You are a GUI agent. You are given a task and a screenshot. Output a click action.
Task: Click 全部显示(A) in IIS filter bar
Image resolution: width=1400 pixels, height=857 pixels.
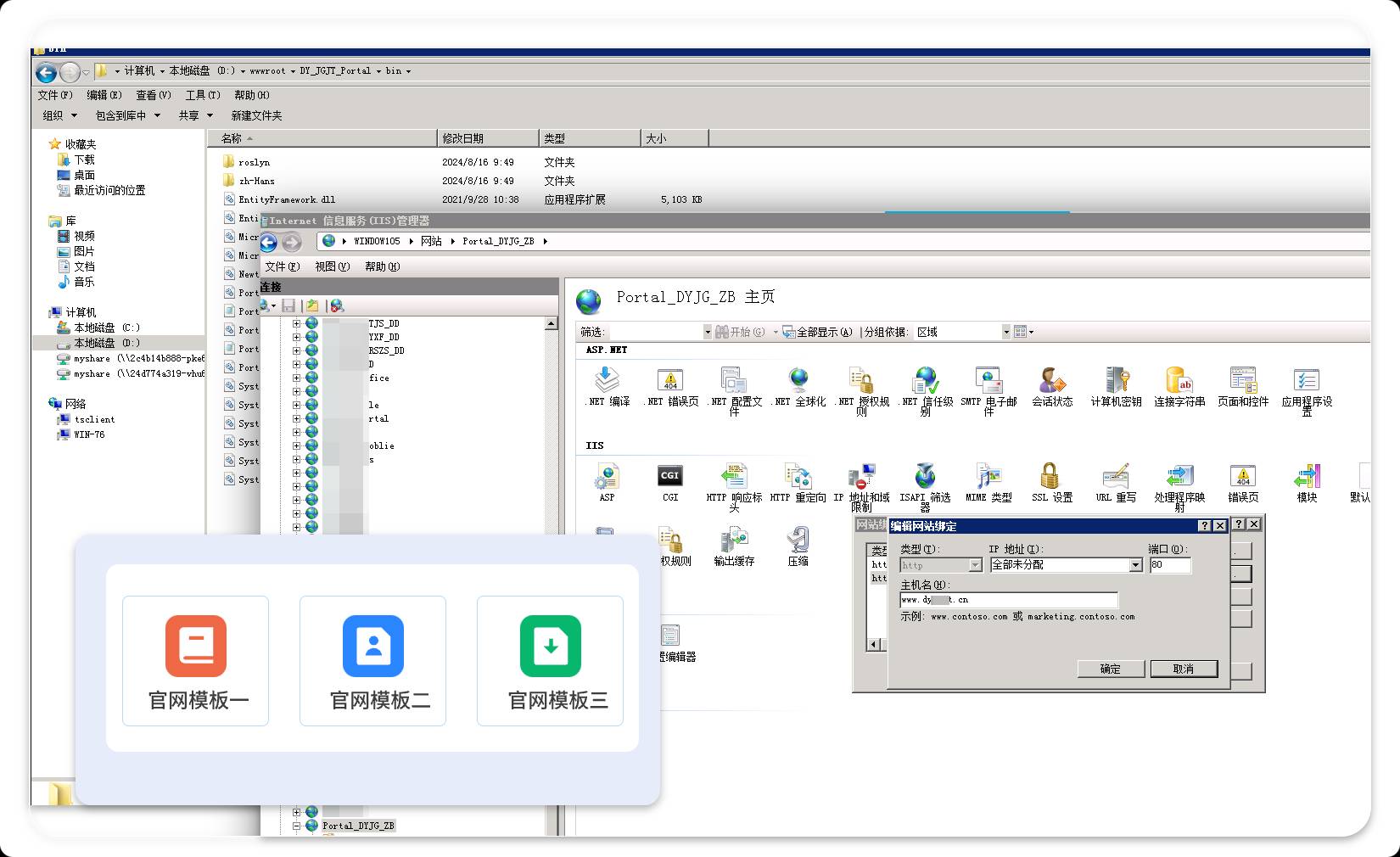click(817, 332)
